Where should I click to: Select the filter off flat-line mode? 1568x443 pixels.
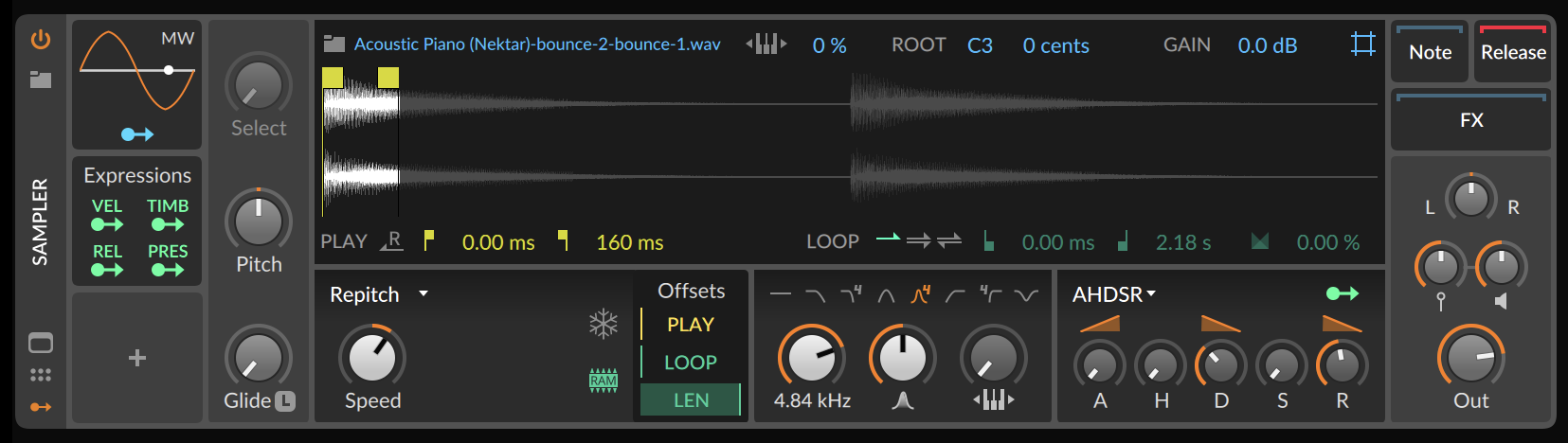(781, 294)
